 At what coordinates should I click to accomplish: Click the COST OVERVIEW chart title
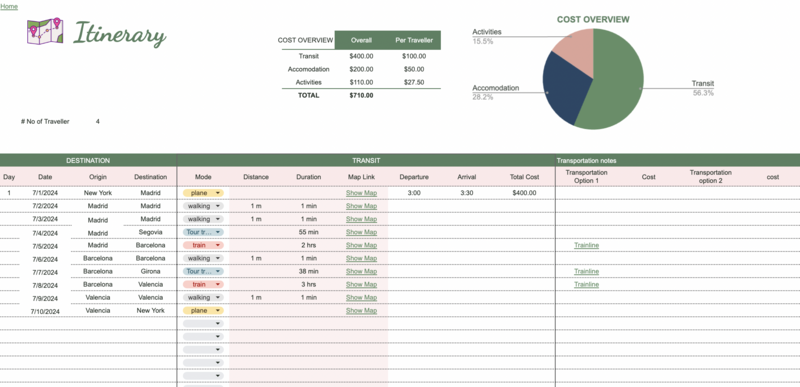(593, 19)
